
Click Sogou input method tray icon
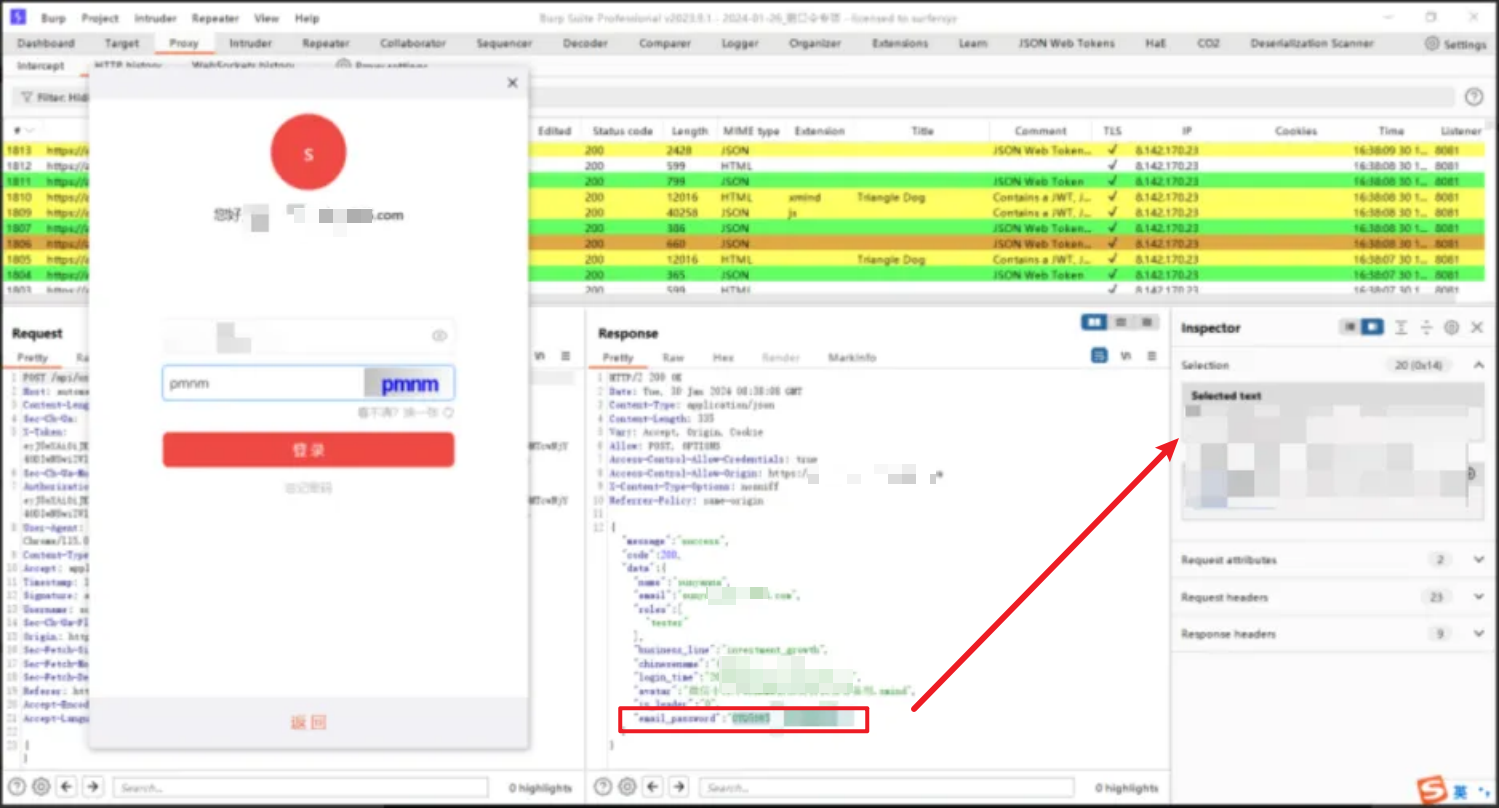point(1434,790)
